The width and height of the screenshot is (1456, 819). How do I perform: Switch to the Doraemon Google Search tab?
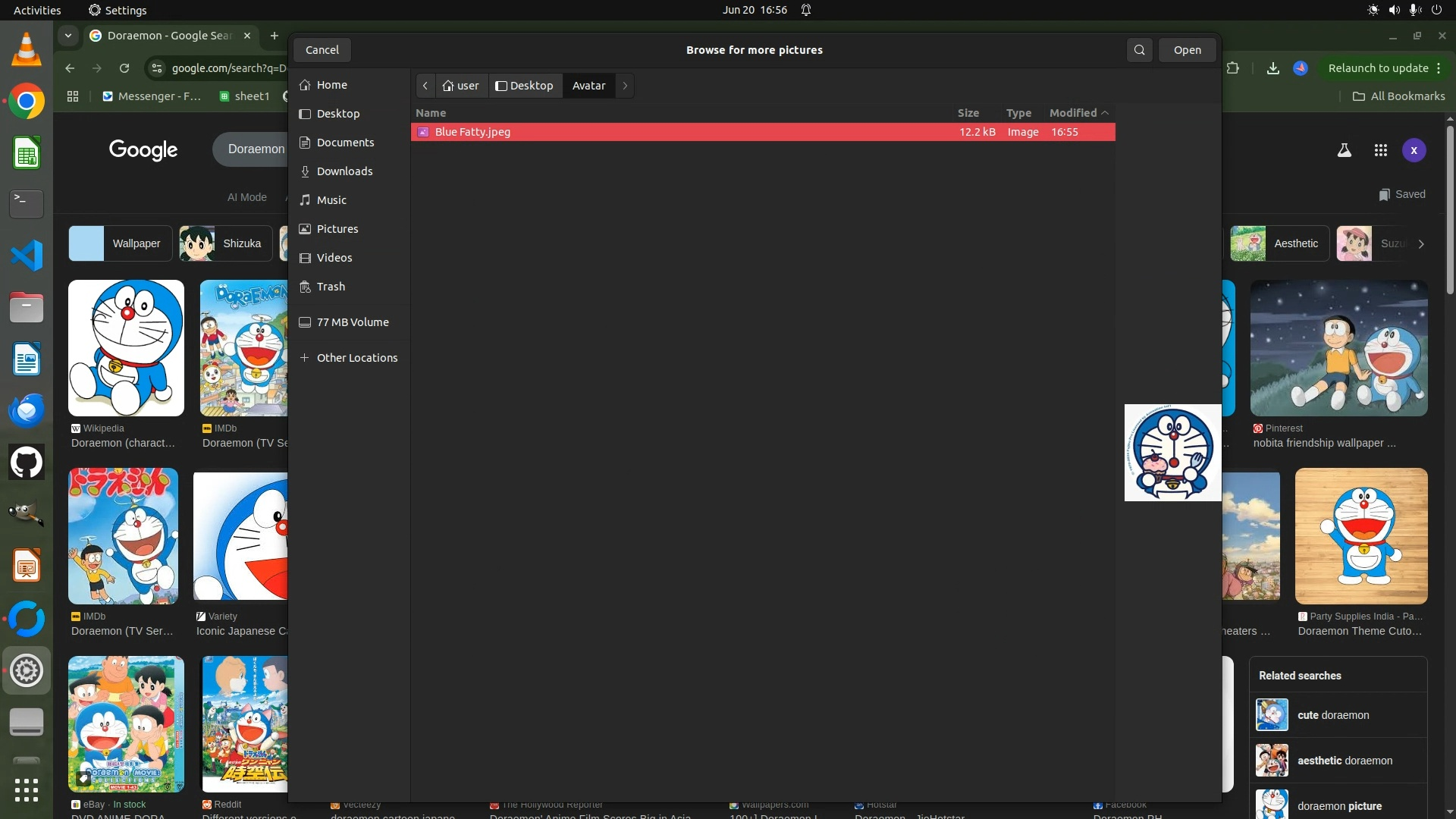tap(168, 36)
